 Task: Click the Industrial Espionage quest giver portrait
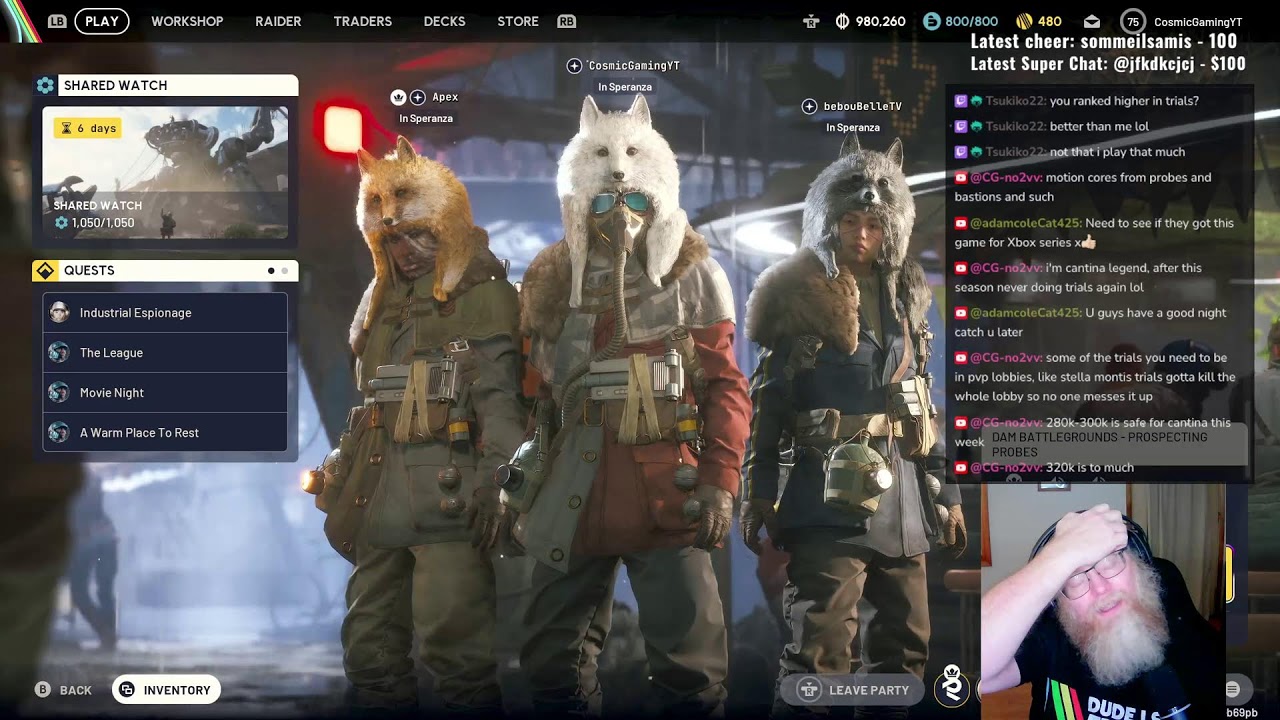[59, 312]
